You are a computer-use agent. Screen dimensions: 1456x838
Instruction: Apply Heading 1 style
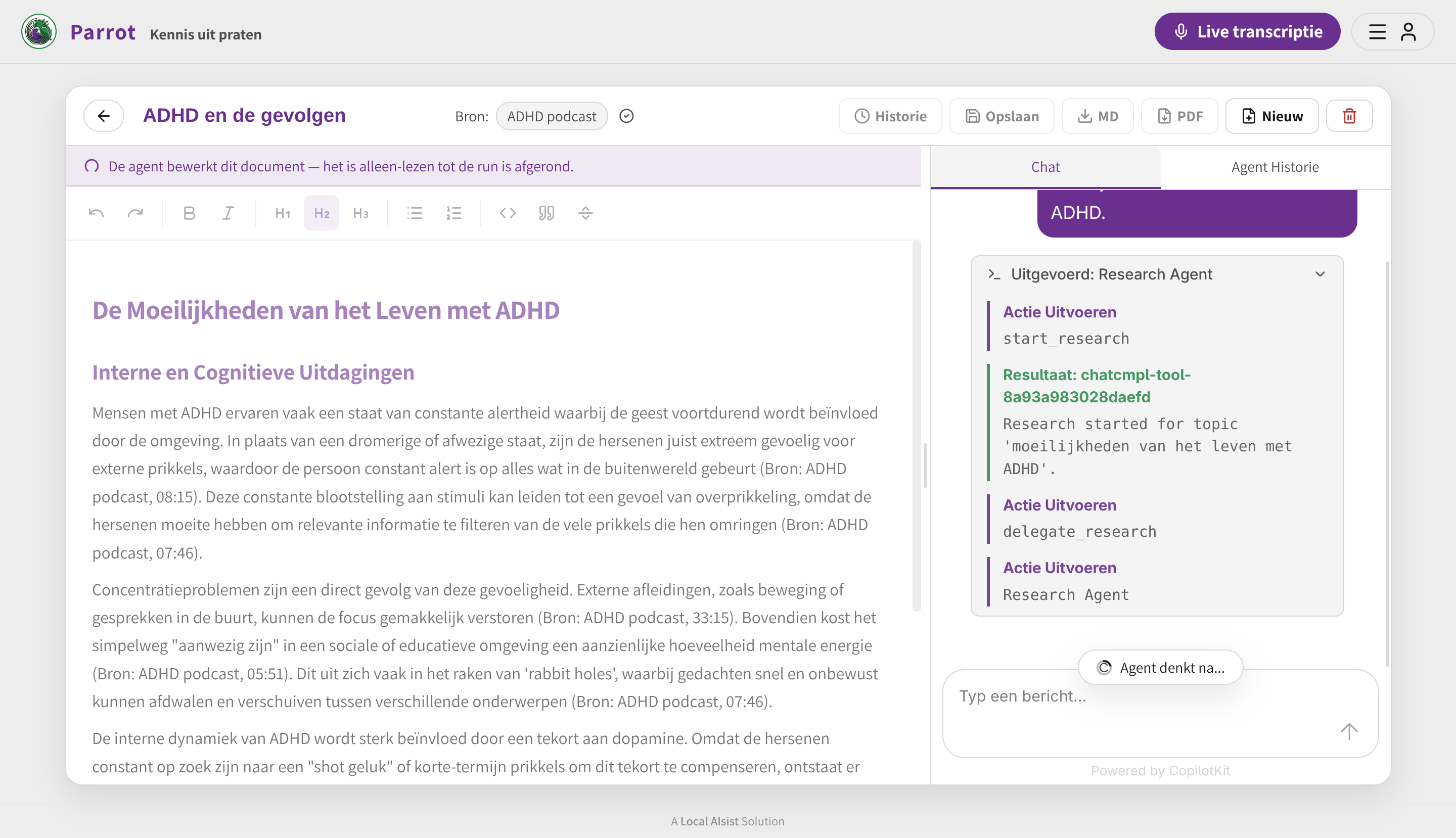283,213
